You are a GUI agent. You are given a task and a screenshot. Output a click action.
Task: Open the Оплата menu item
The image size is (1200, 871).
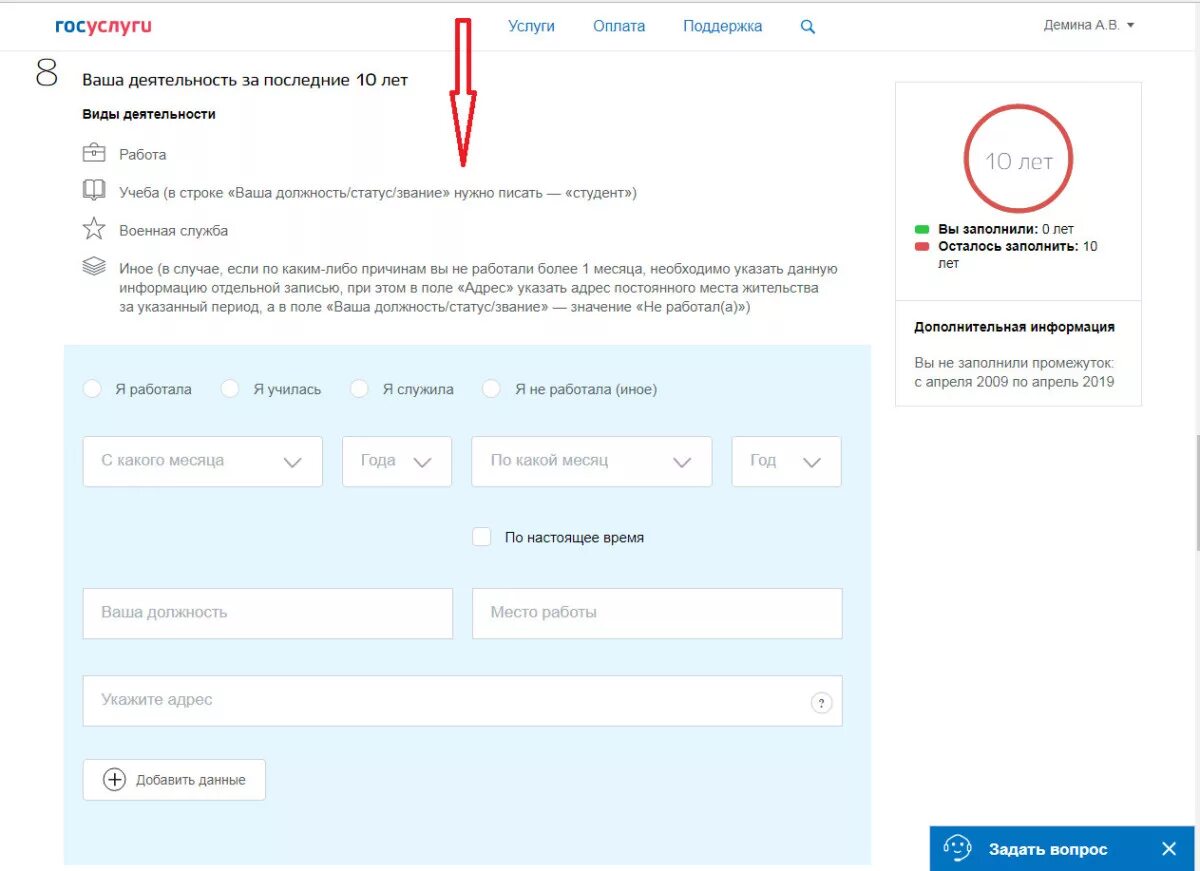coord(619,26)
